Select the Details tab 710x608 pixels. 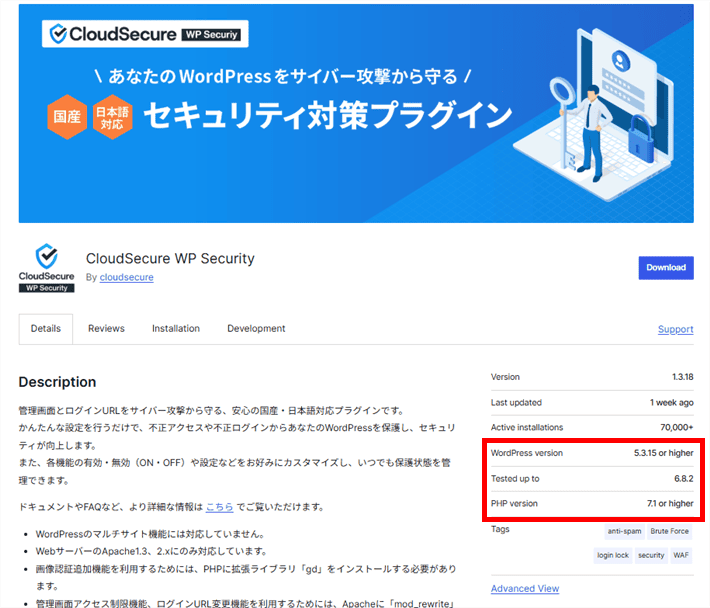[46, 329]
